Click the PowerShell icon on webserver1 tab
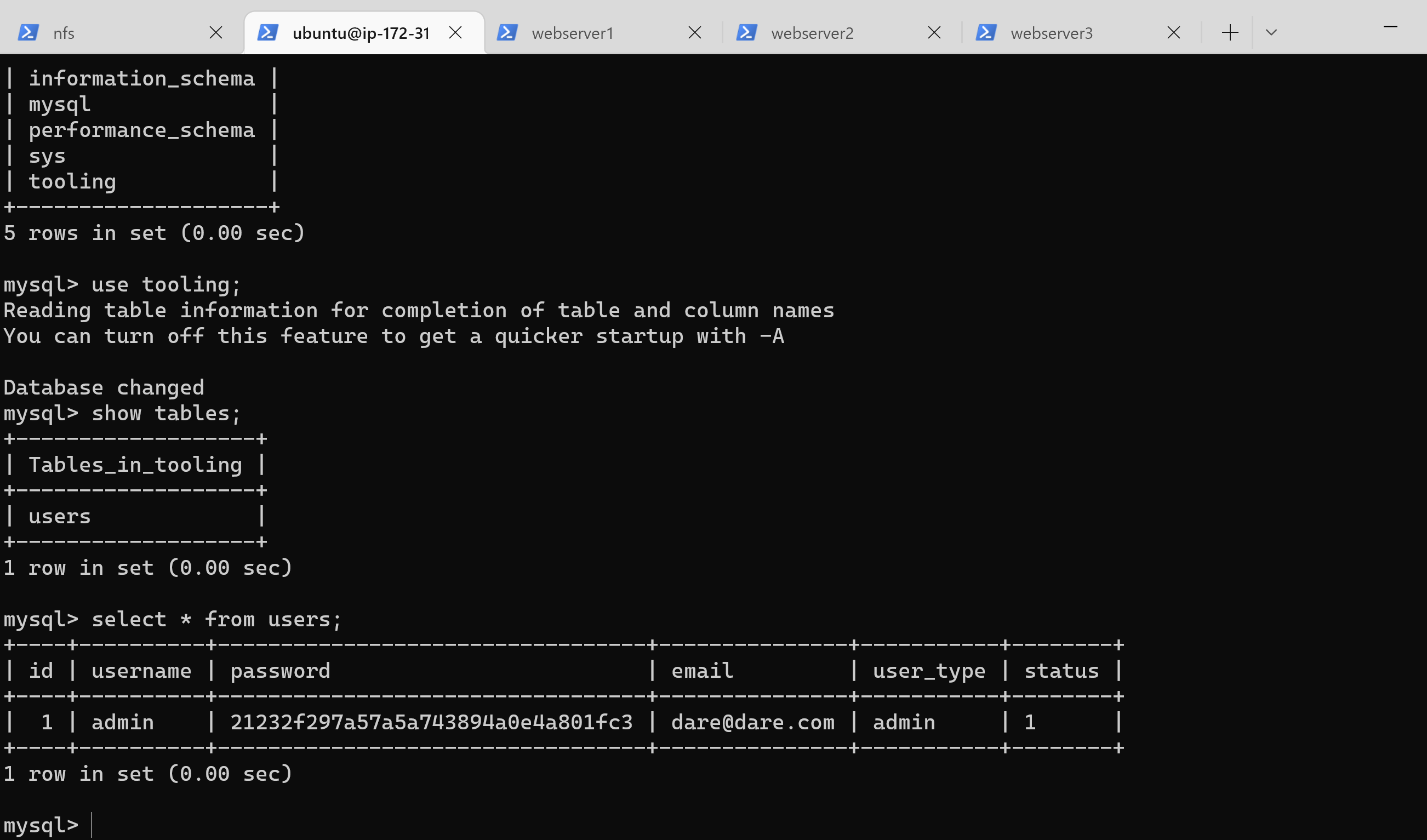 coord(507,33)
